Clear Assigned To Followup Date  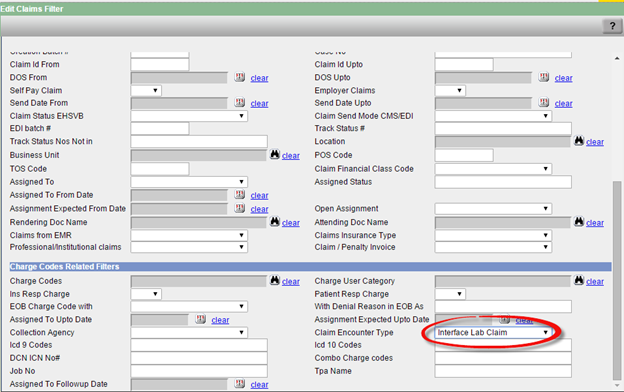259,384
